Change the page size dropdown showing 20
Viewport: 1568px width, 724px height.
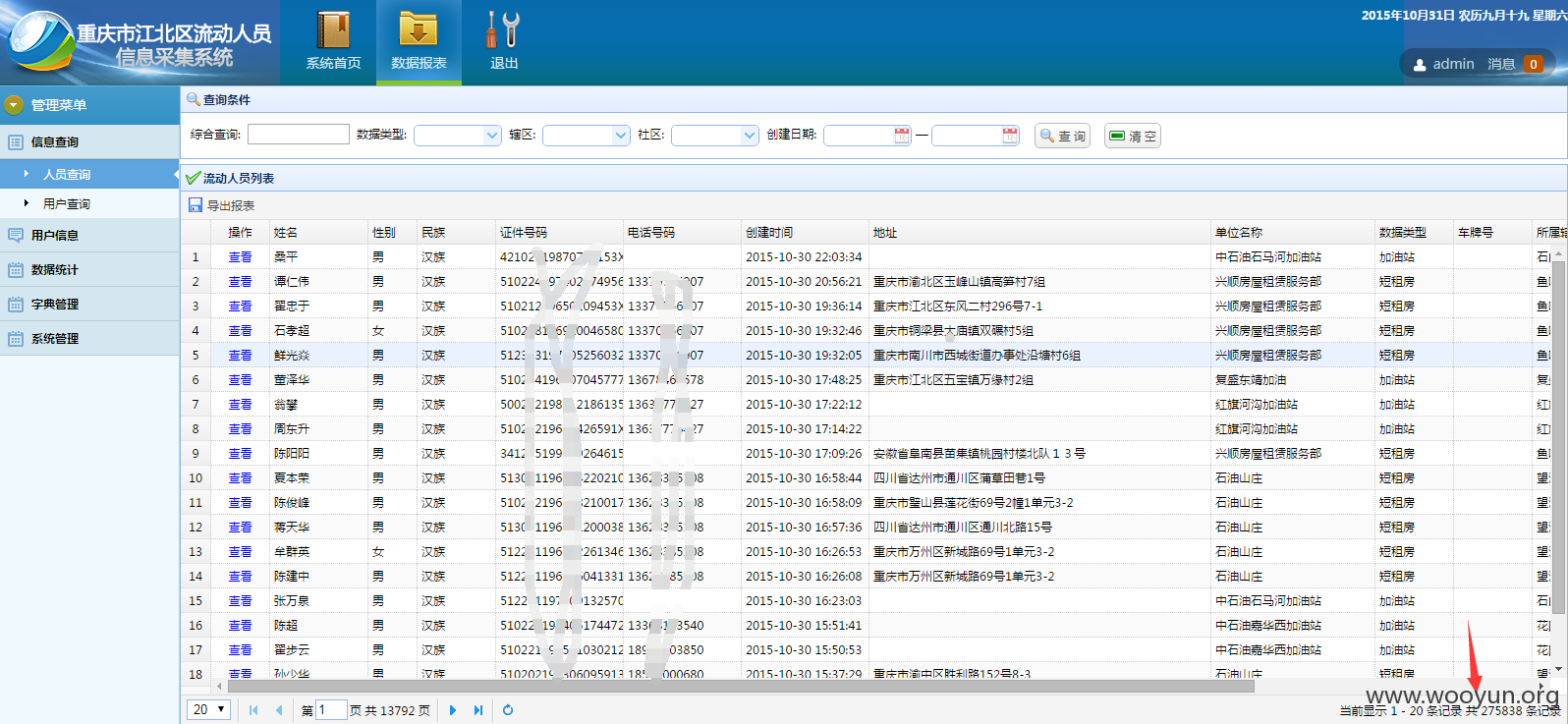208,709
